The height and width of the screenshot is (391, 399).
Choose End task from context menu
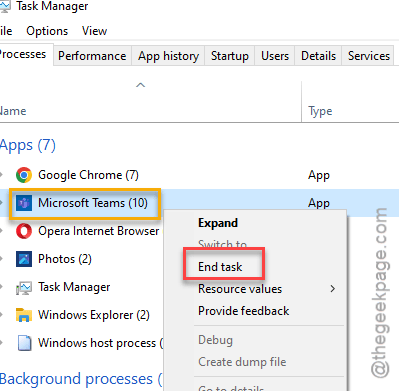tap(220, 267)
